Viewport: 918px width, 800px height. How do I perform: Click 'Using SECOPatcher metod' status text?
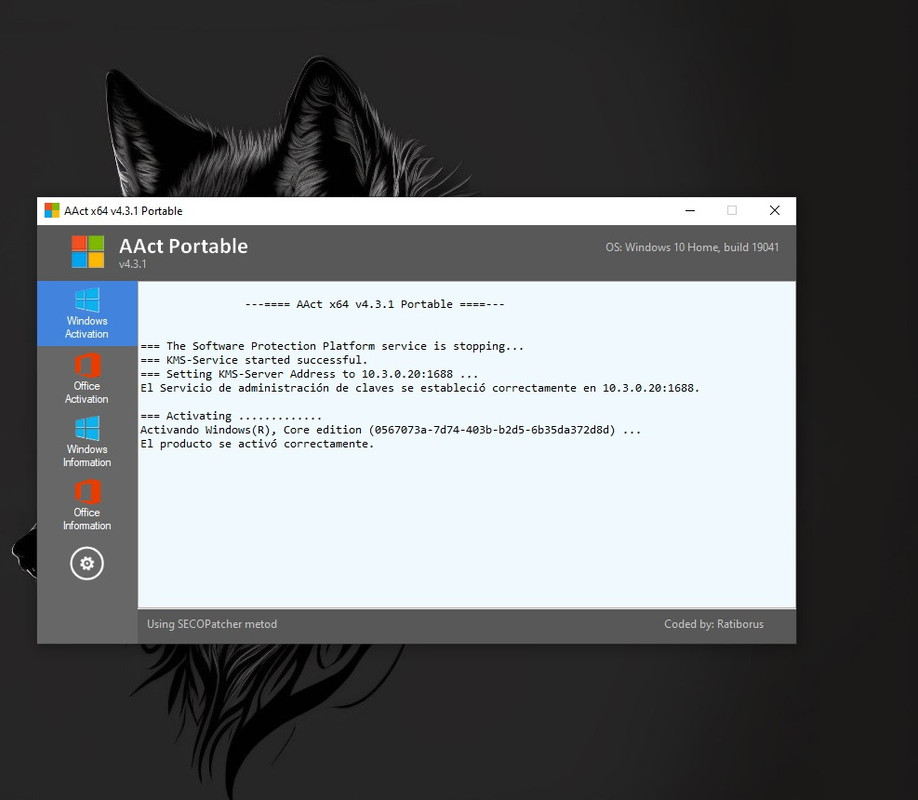212,624
